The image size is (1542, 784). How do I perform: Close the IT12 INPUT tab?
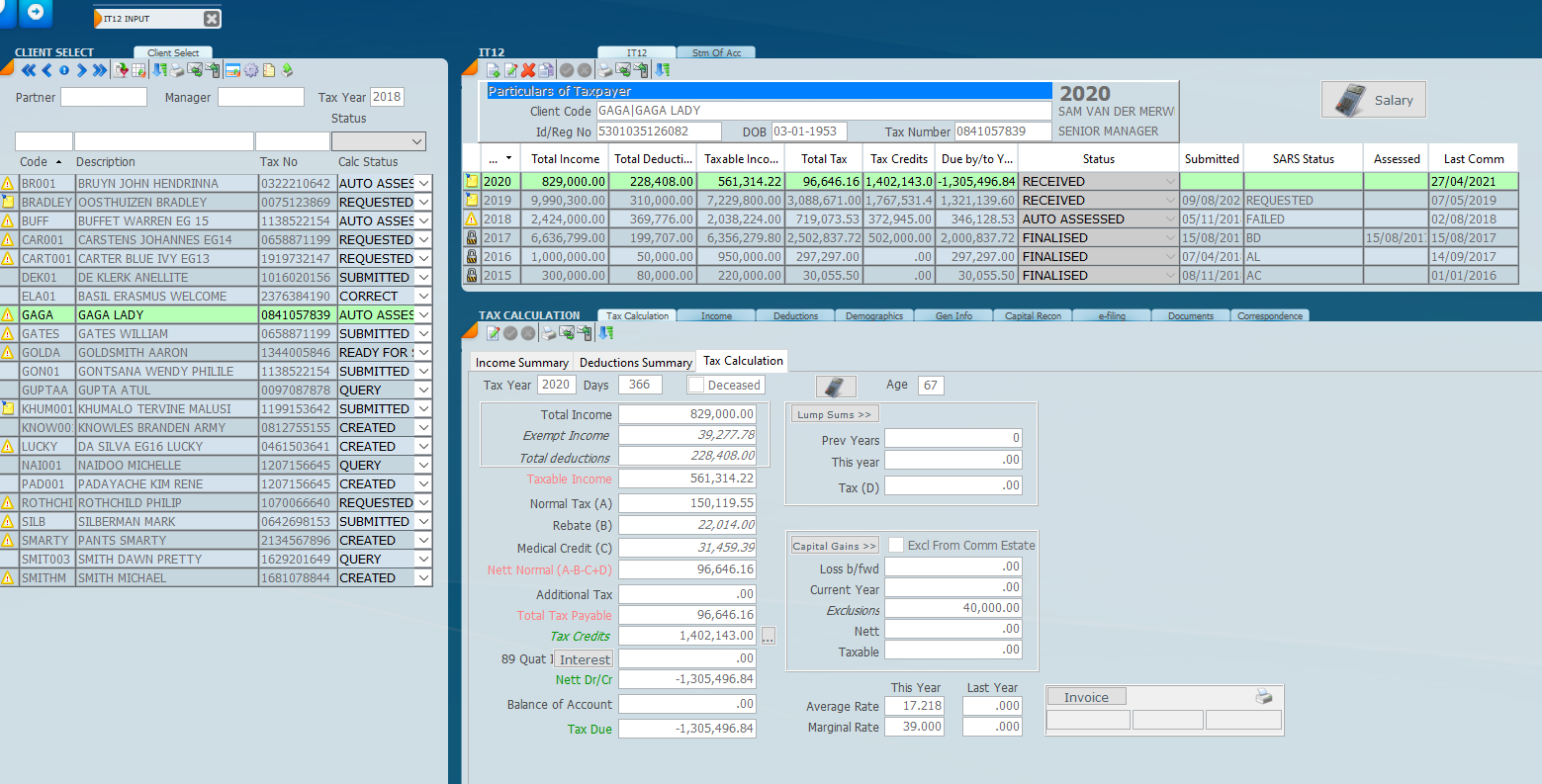pyautogui.click(x=212, y=19)
